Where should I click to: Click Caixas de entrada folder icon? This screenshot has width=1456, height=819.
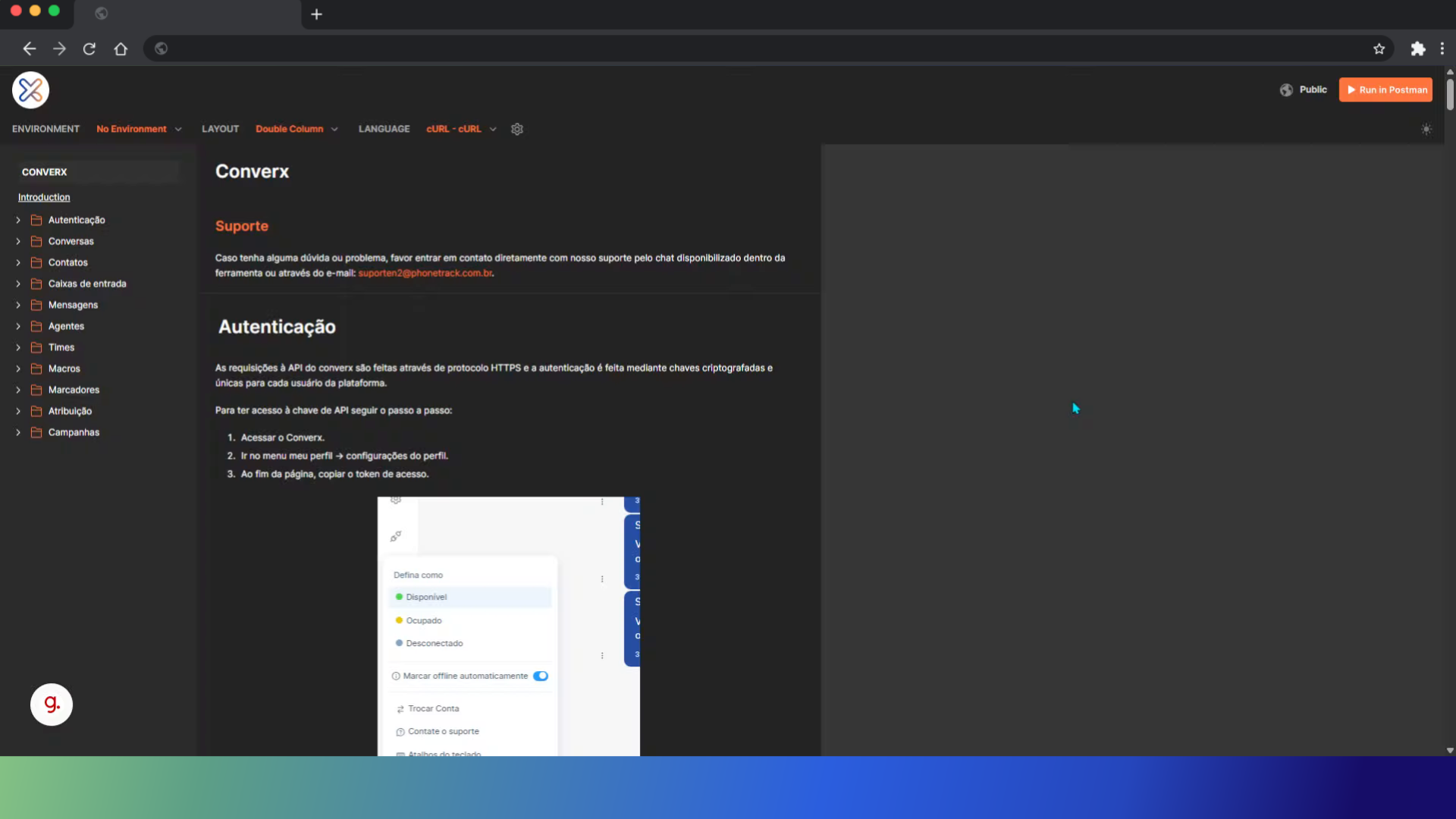(36, 284)
